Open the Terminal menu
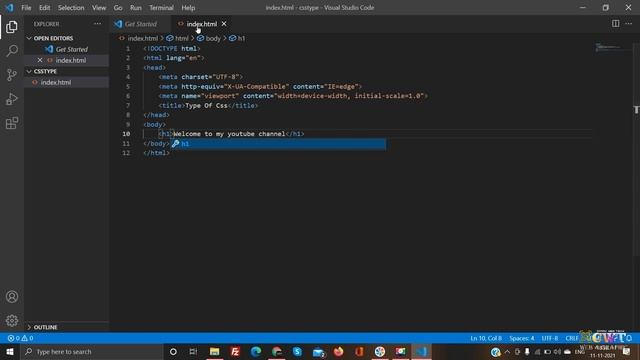640x360 pixels. (161, 8)
